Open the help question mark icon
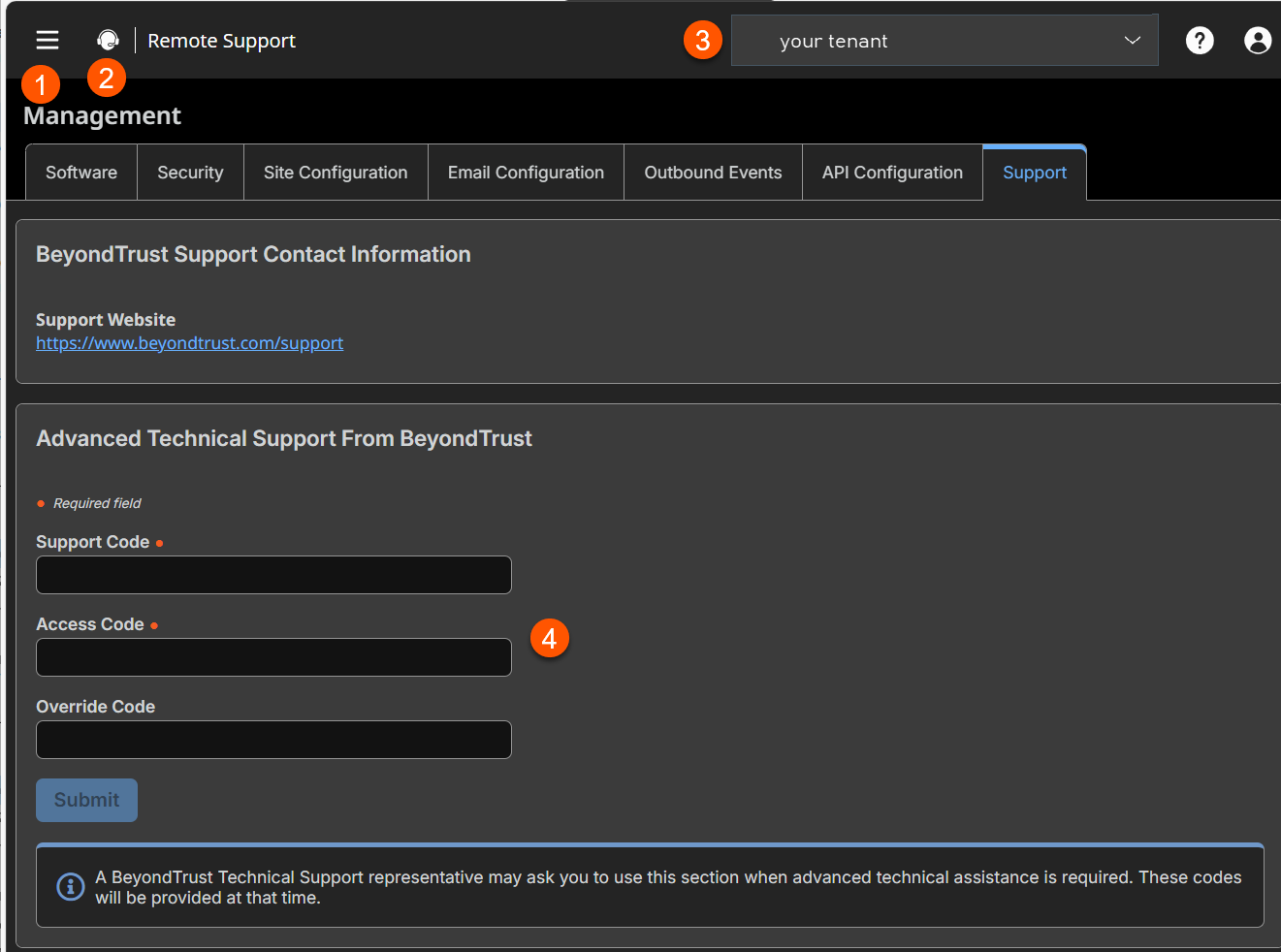Screen dimensions: 1281x952 point(1200,41)
